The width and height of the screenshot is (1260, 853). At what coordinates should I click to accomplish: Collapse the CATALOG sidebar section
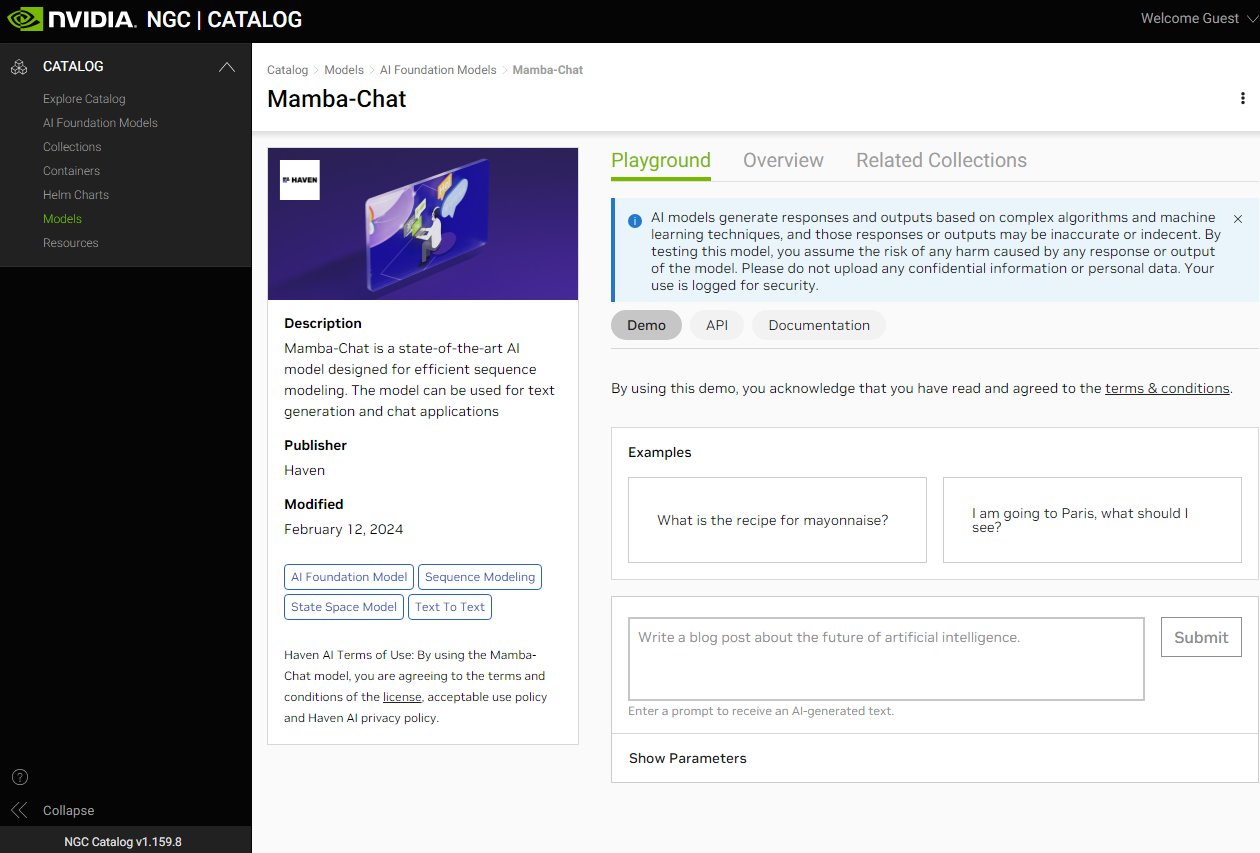point(227,67)
